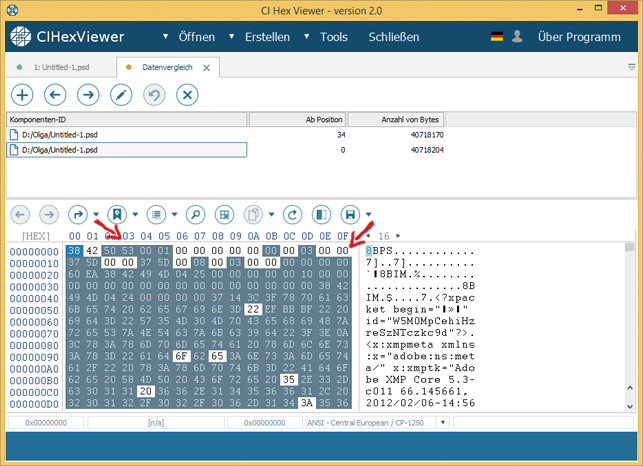The image size is (643, 466).
Task: Click the refresh reload icon
Action: tap(292, 214)
